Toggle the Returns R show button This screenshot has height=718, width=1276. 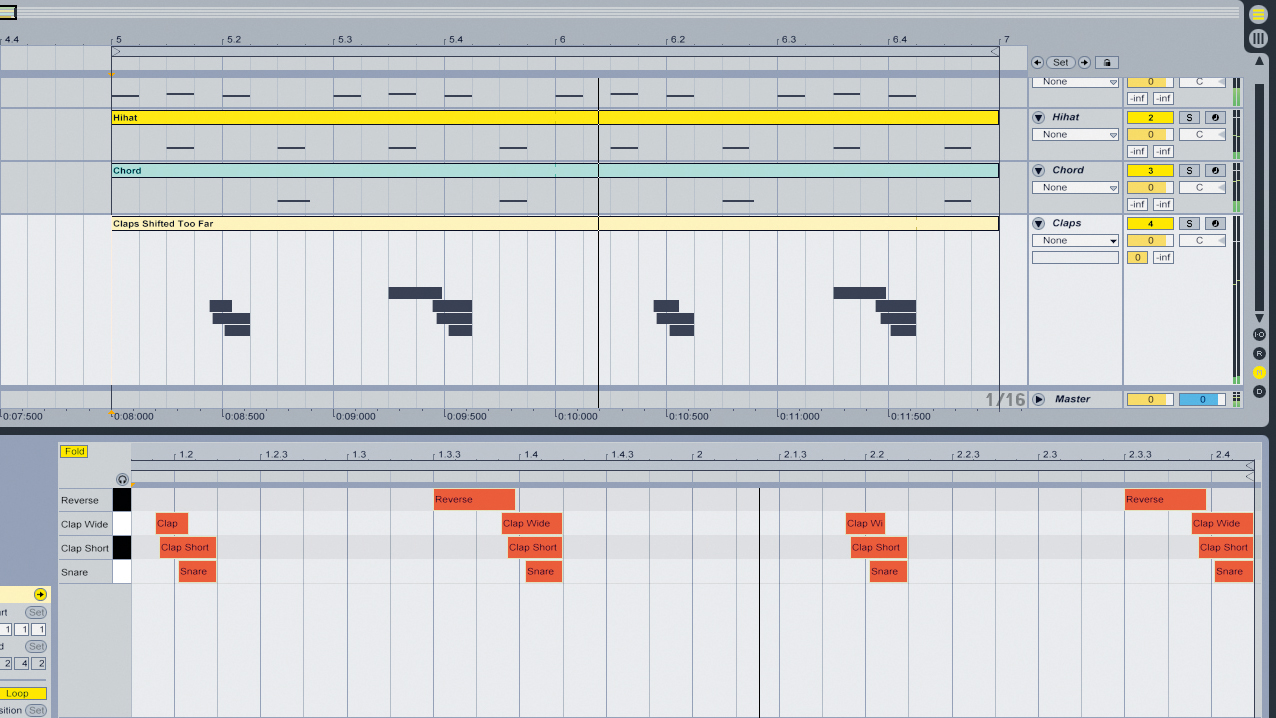1259,353
